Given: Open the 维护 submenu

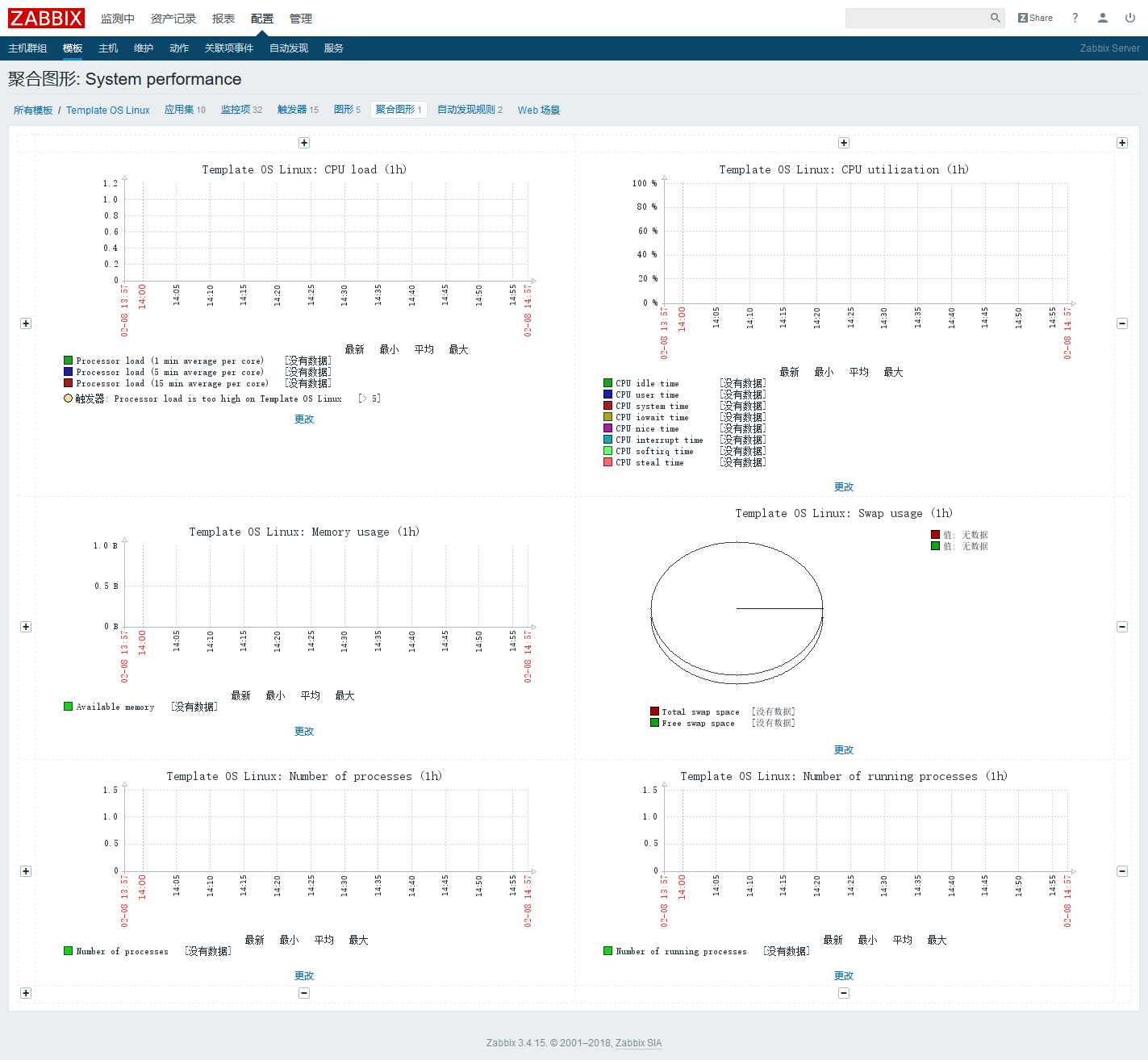Looking at the screenshot, I should coord(144,48).
